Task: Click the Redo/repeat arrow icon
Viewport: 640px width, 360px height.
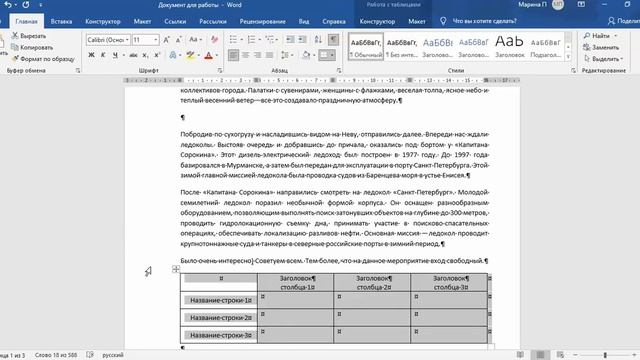Action: tap(25, 5)
